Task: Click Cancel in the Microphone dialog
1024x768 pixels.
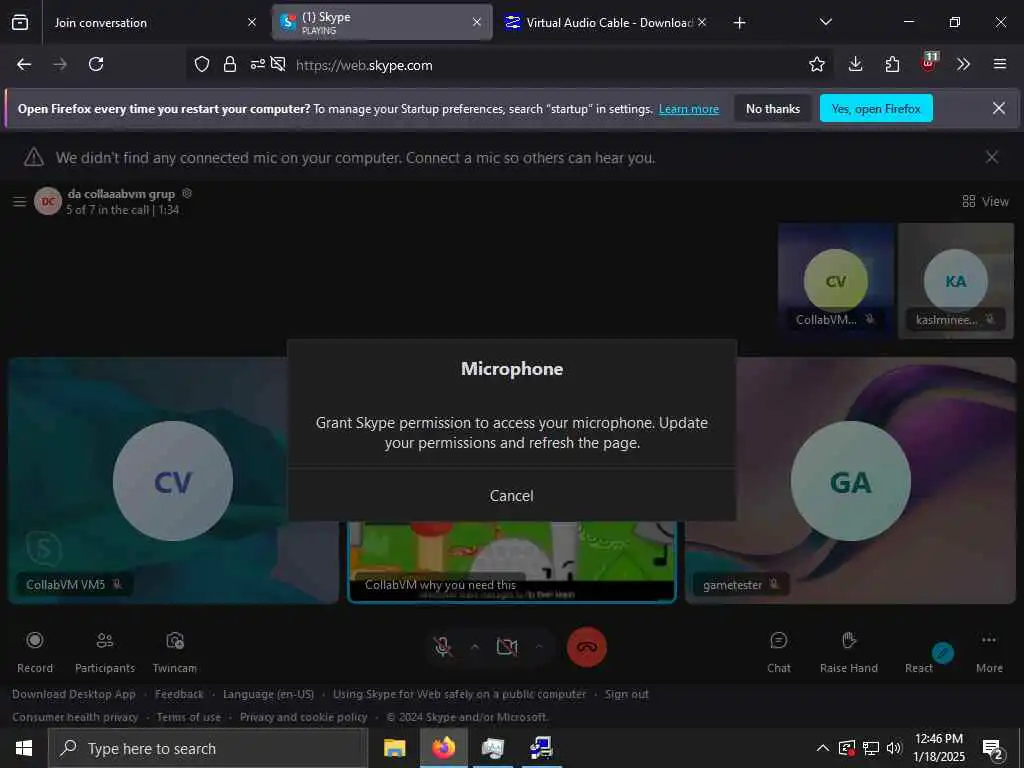Action: pyautogui.click(x=511, y=496)
